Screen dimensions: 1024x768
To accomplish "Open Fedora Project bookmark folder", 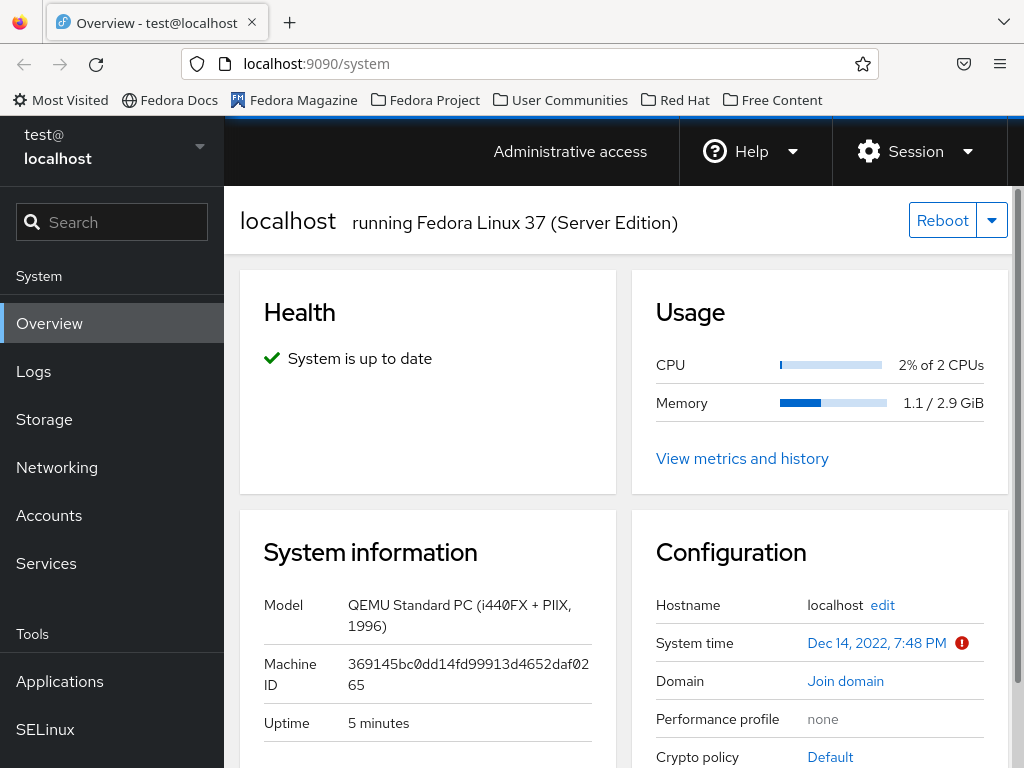I will (425, 100).
